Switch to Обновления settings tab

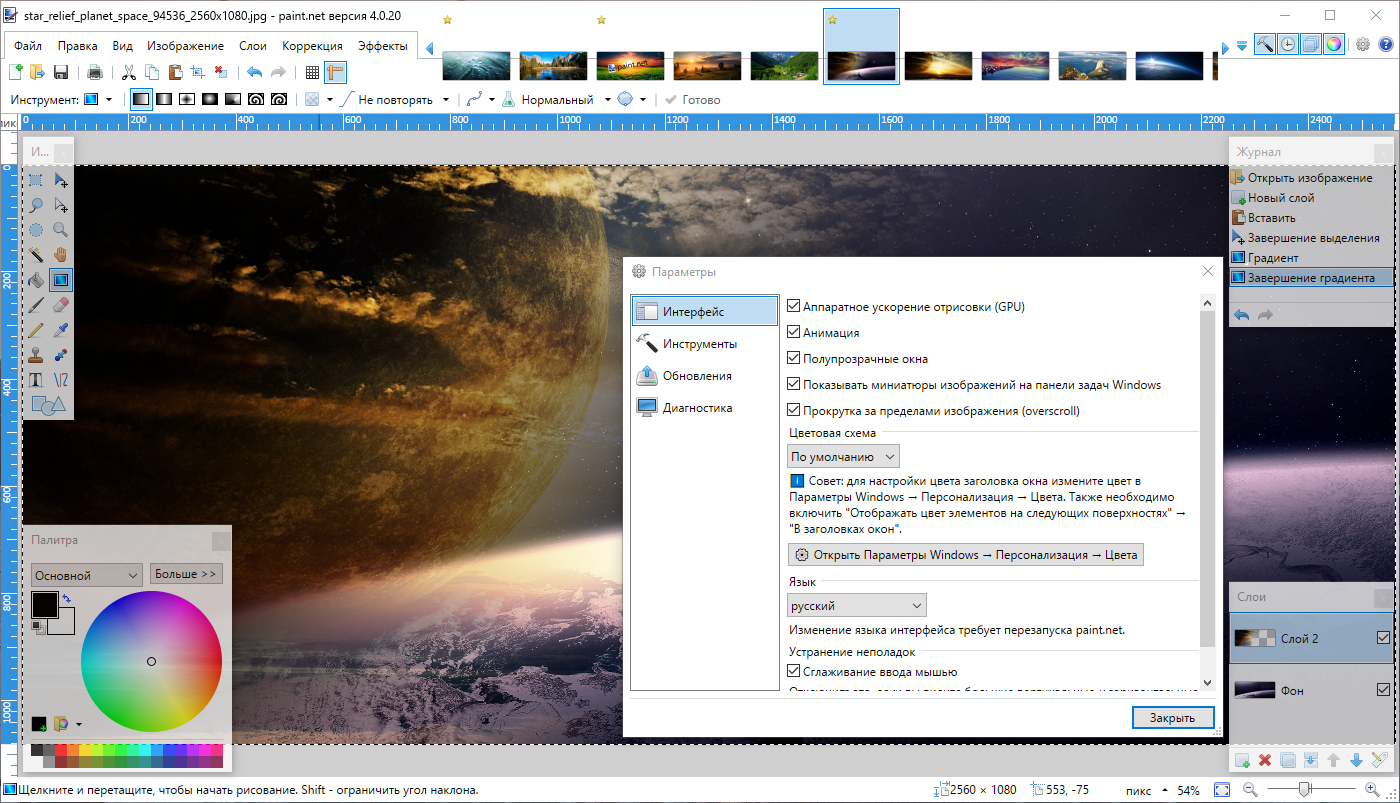[x=704, y=376]
